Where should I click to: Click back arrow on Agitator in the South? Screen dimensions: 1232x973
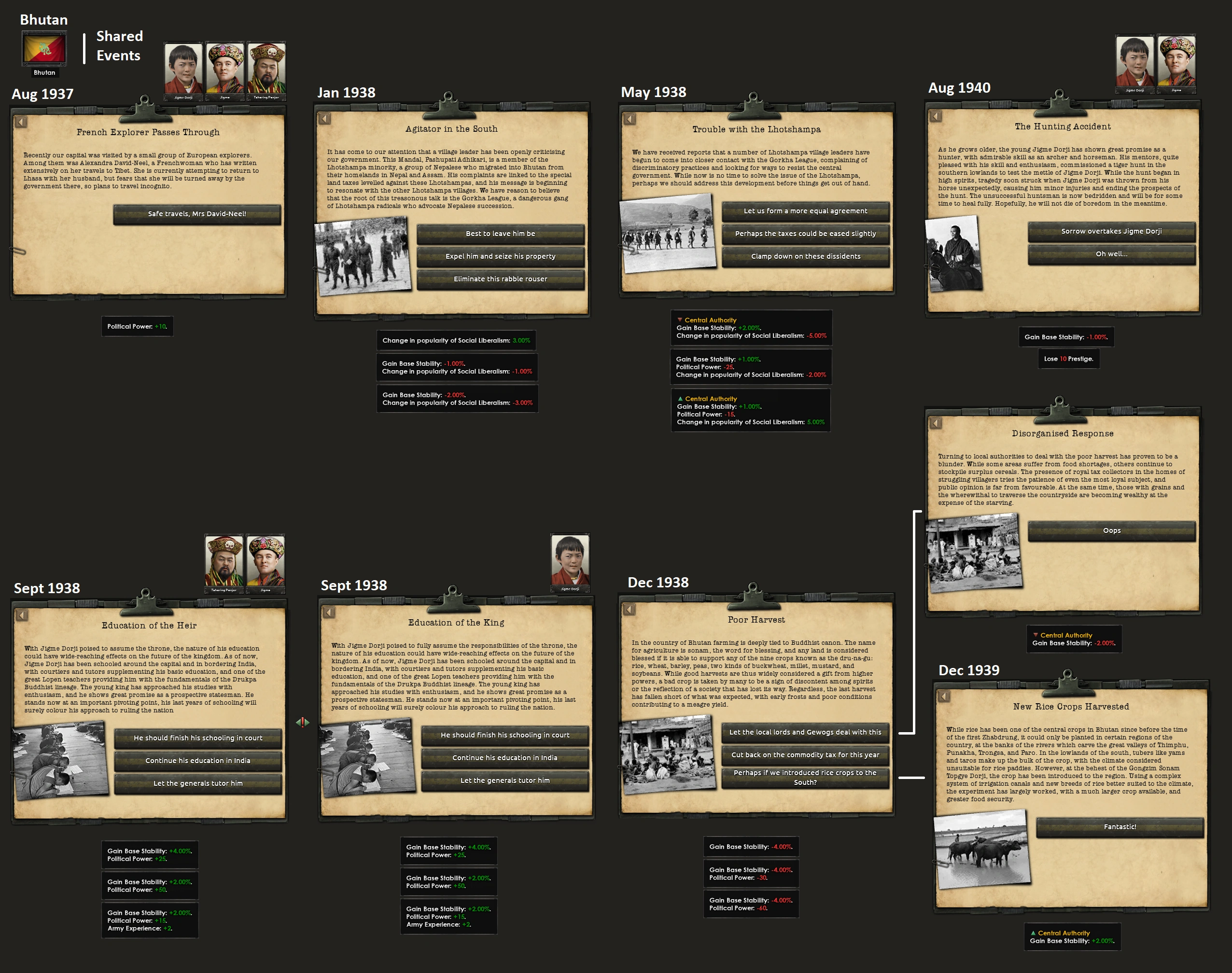point(325,119)
